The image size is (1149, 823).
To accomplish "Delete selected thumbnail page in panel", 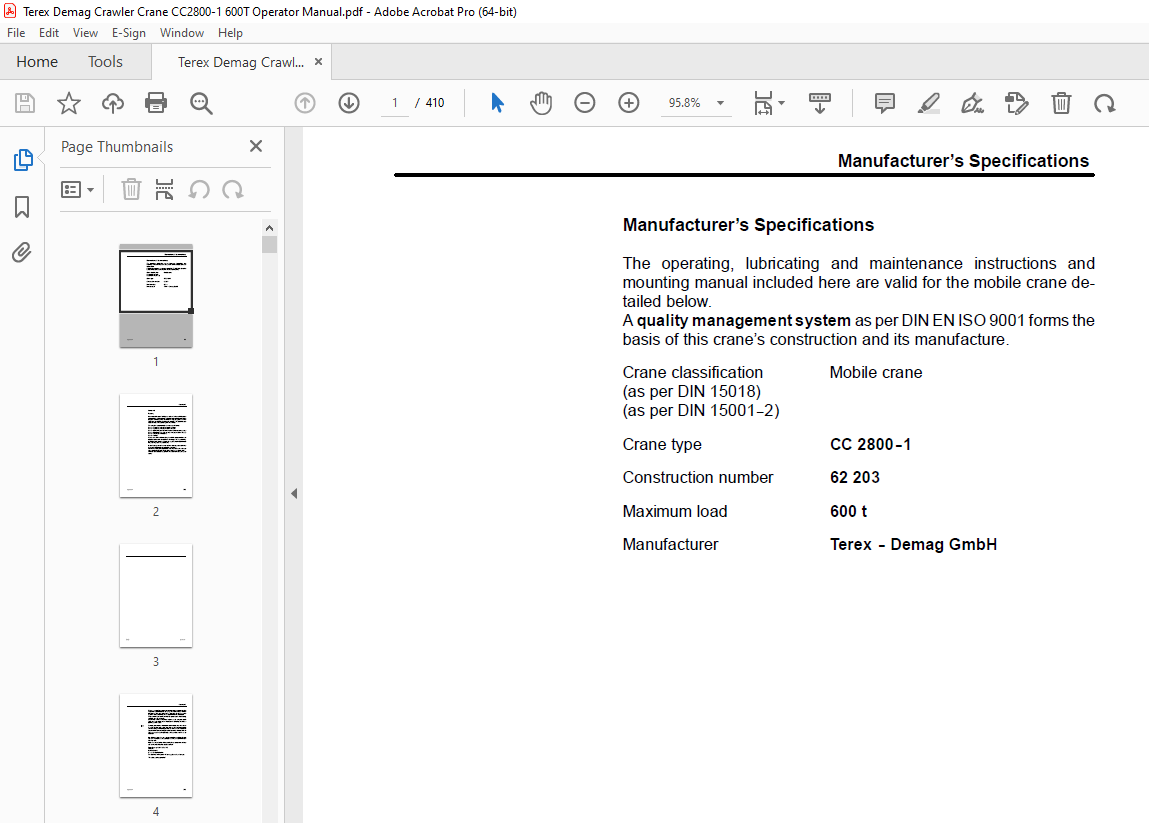I will tap(131, 190).
